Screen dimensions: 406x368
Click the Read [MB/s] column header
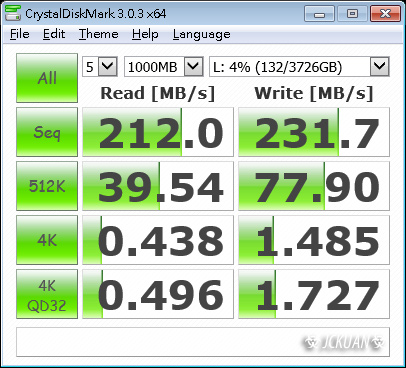click(x=158, y=93)
